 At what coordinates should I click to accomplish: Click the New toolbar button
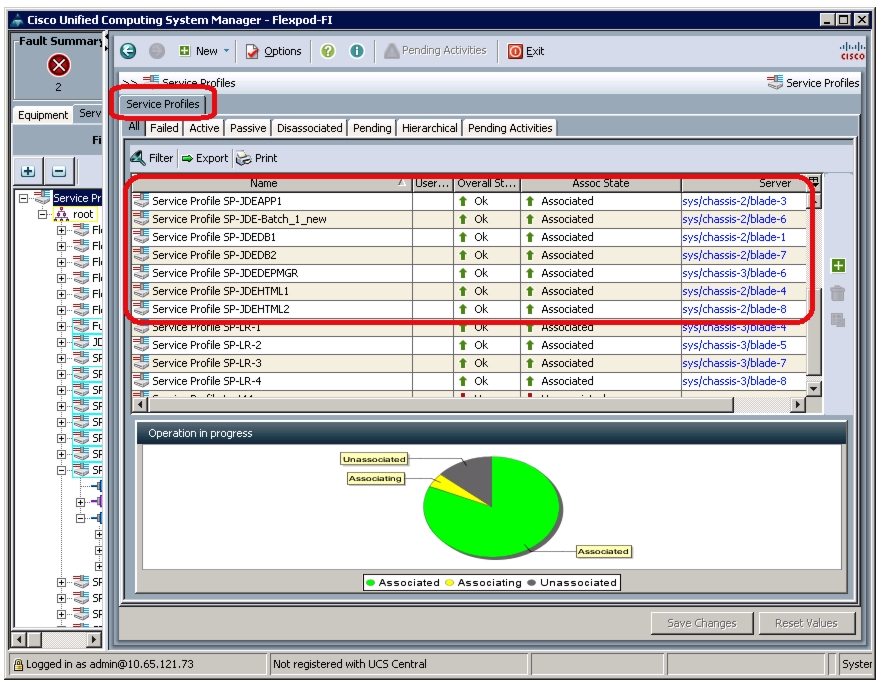coord(198,51)
